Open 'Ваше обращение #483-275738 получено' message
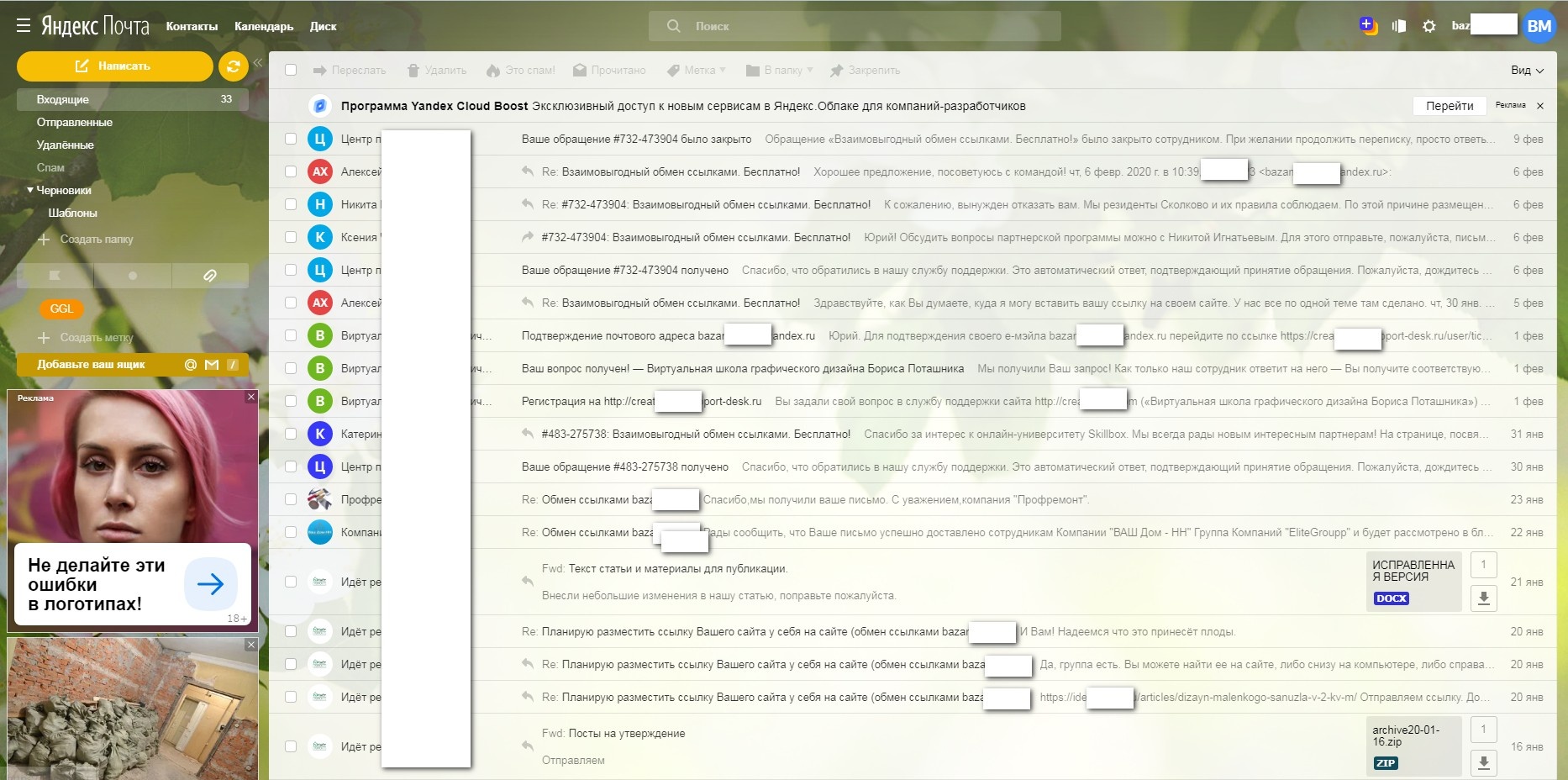Viewport: 1568px width, 780px height. point(913,466)
